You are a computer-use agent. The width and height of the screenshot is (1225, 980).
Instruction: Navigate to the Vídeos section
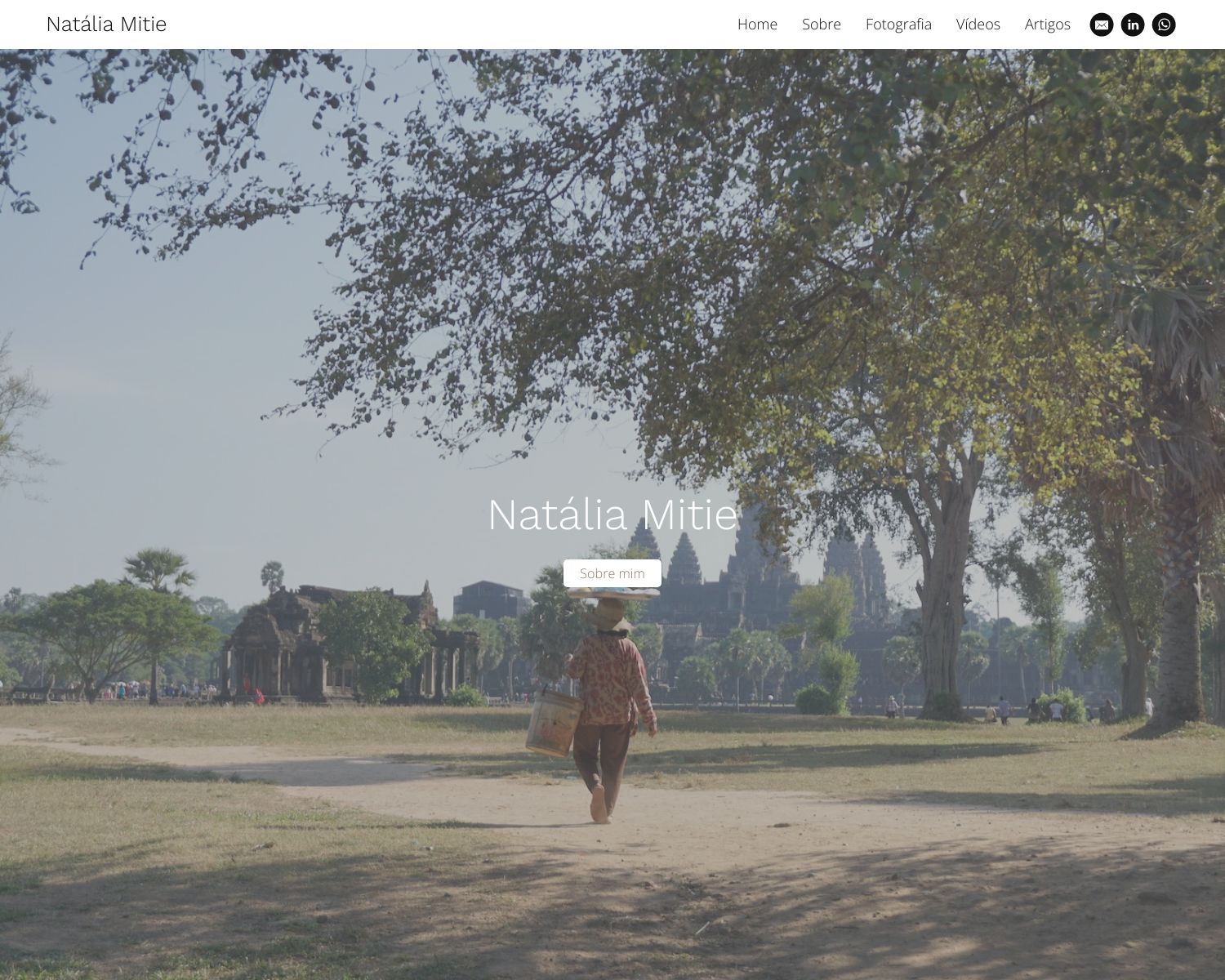click(978, 24)
